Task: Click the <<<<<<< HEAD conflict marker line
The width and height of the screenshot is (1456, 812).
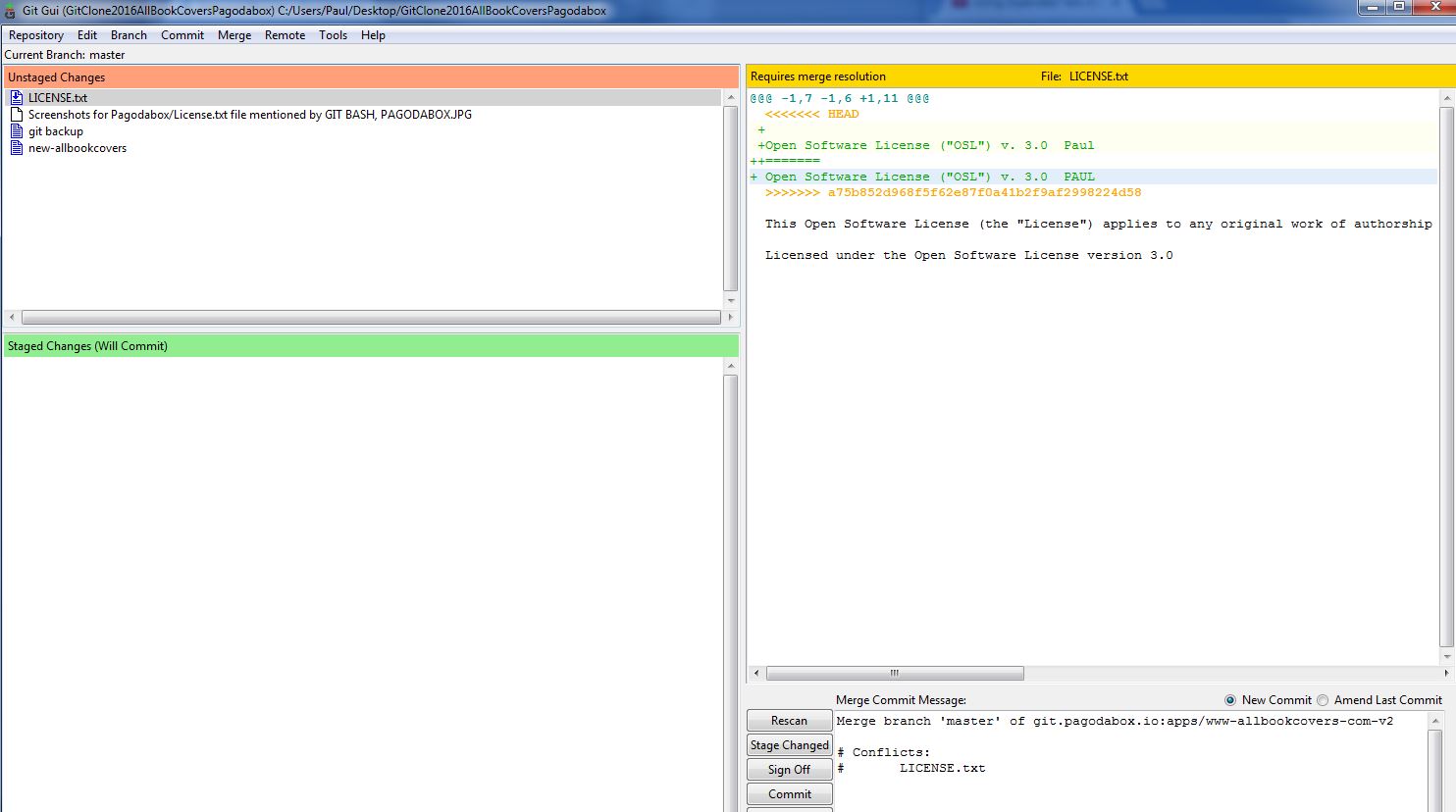Action: pyautogui.click(x=811, y=114)
